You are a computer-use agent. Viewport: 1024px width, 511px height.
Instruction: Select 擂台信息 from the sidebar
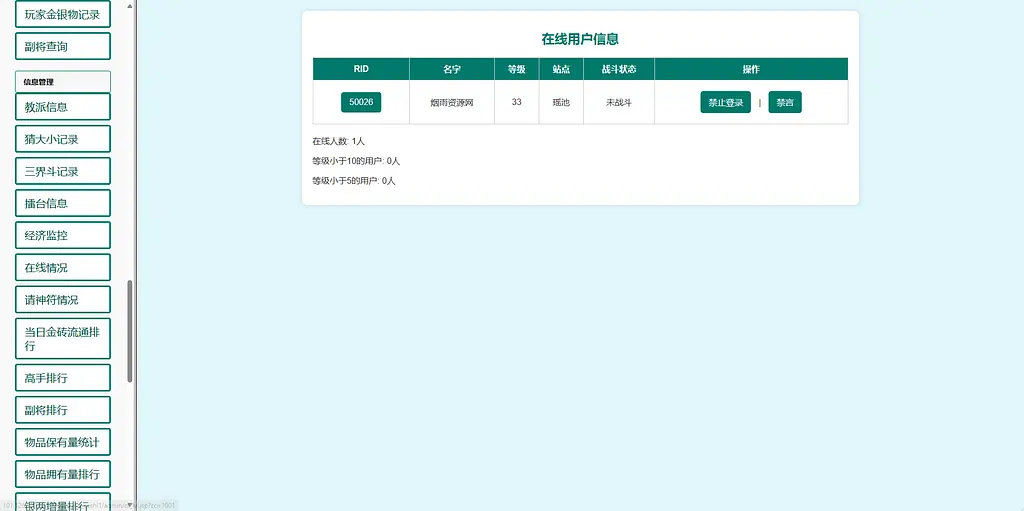(63, 203)
